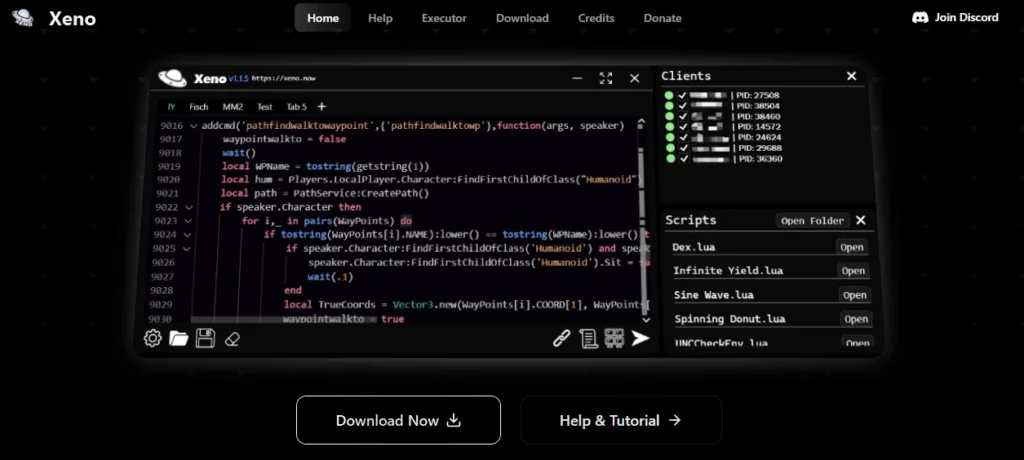
Task: Open the Download page in navigation
Action: pos(522,18)
